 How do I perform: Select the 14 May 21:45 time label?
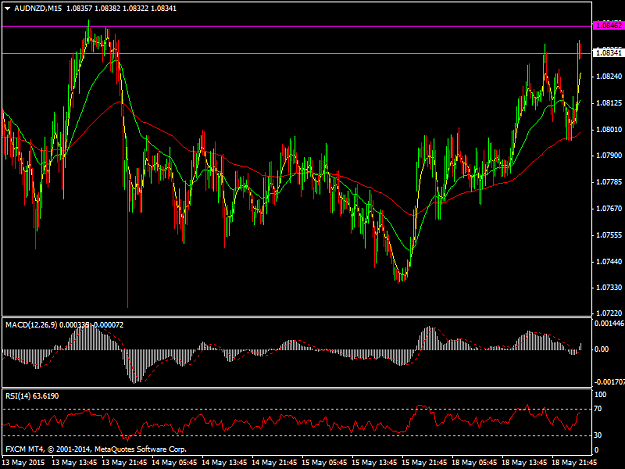pos(274,463)
